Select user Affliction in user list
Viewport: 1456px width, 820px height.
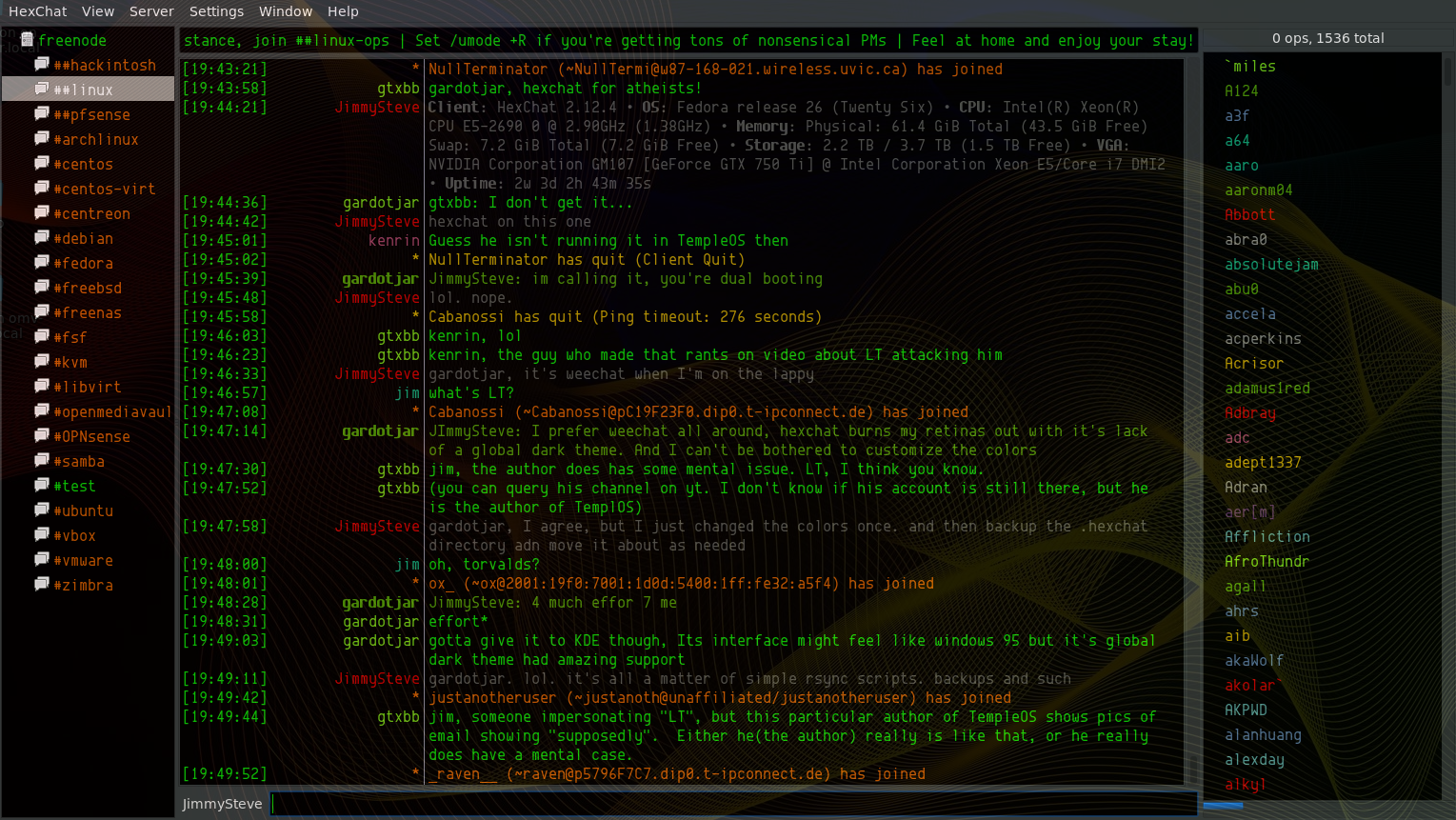(x=1267, y=536)
